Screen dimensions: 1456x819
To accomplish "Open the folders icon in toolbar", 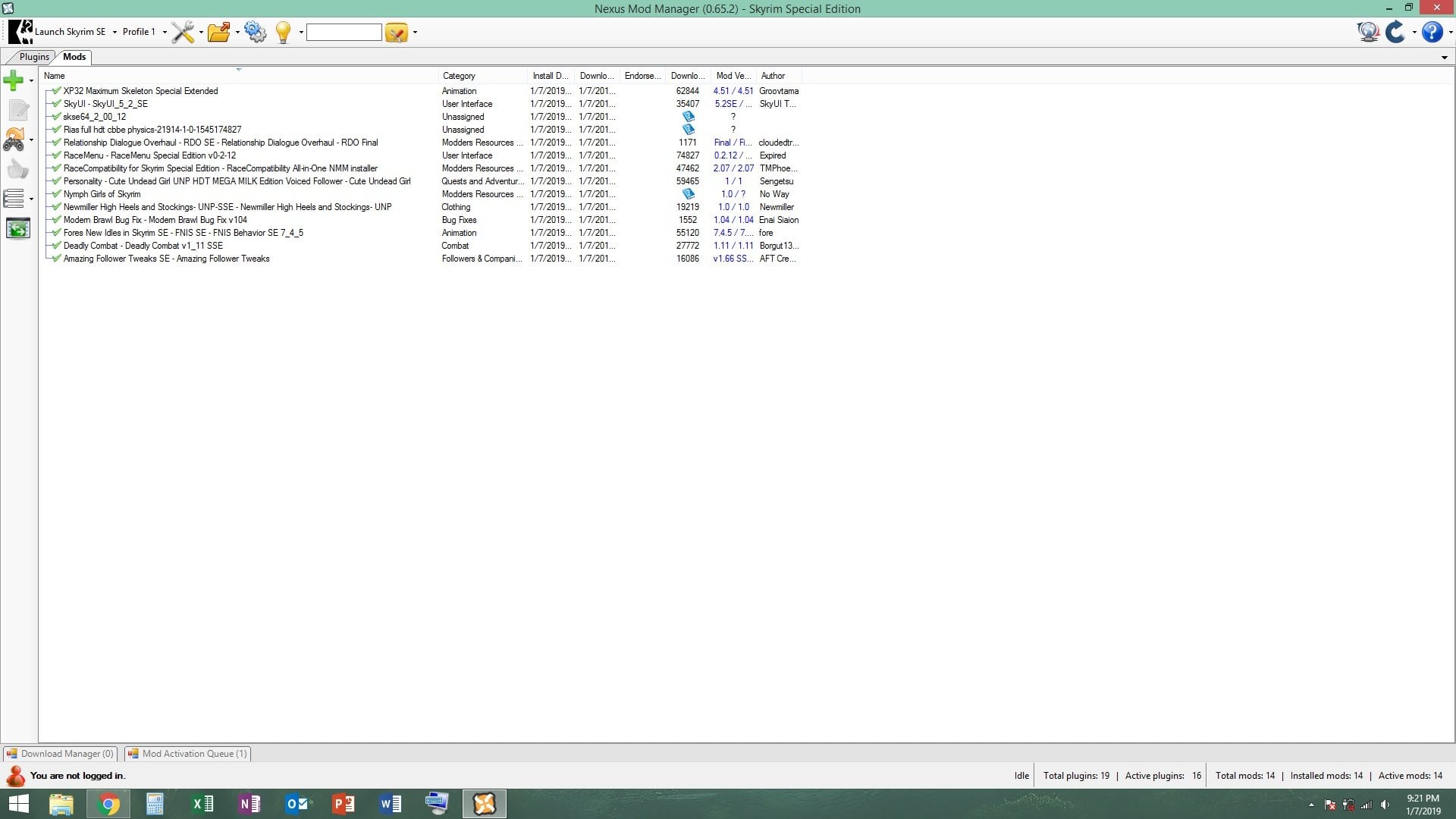I will (218, 32).
